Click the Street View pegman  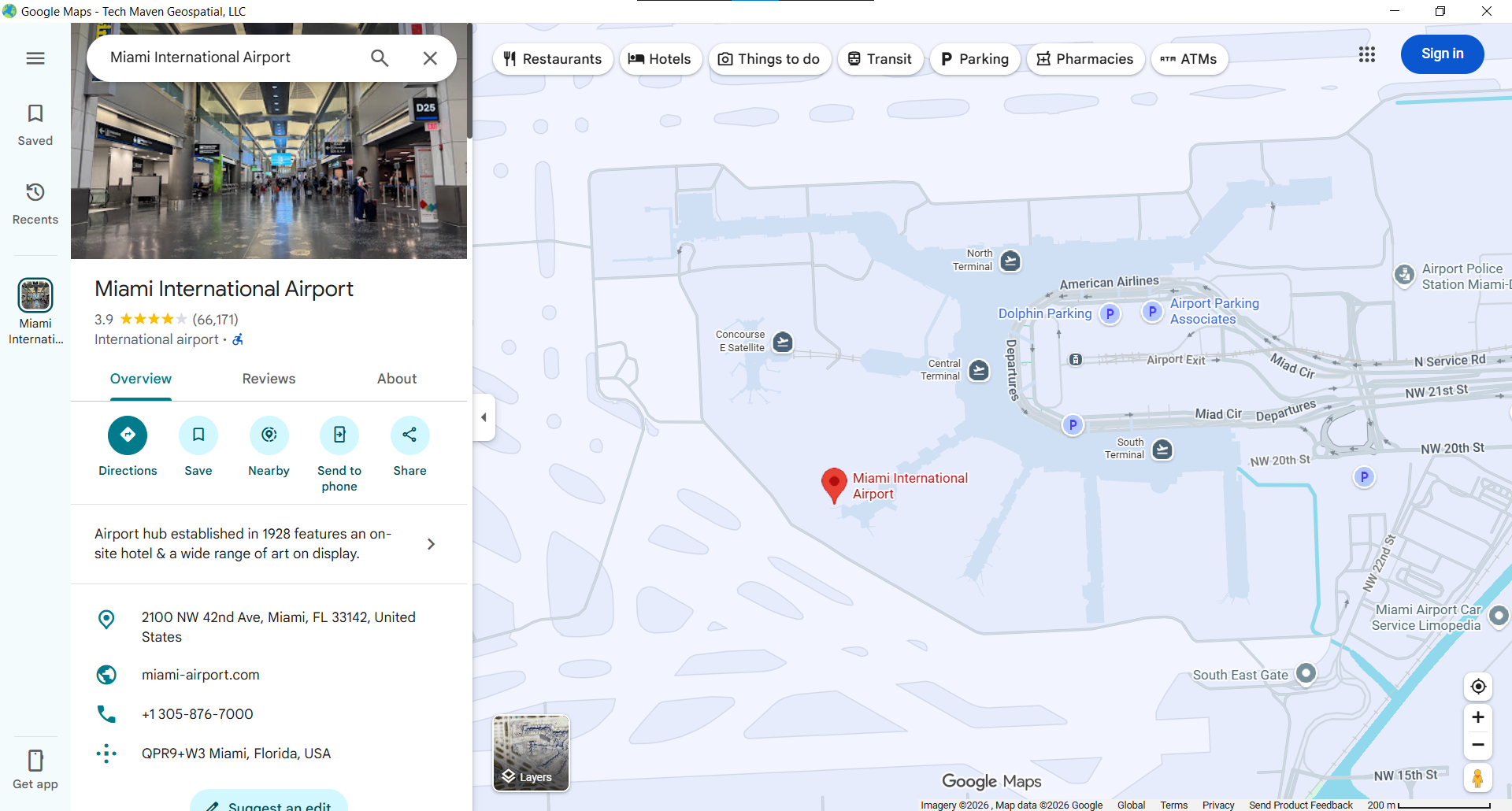tap(1478, 778)
